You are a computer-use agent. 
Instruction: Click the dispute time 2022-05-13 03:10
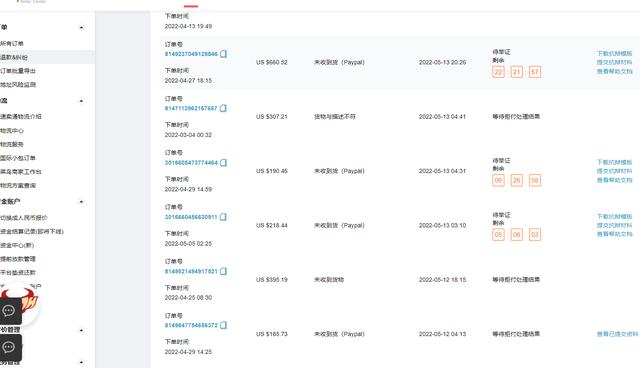(x=442, y=225)
